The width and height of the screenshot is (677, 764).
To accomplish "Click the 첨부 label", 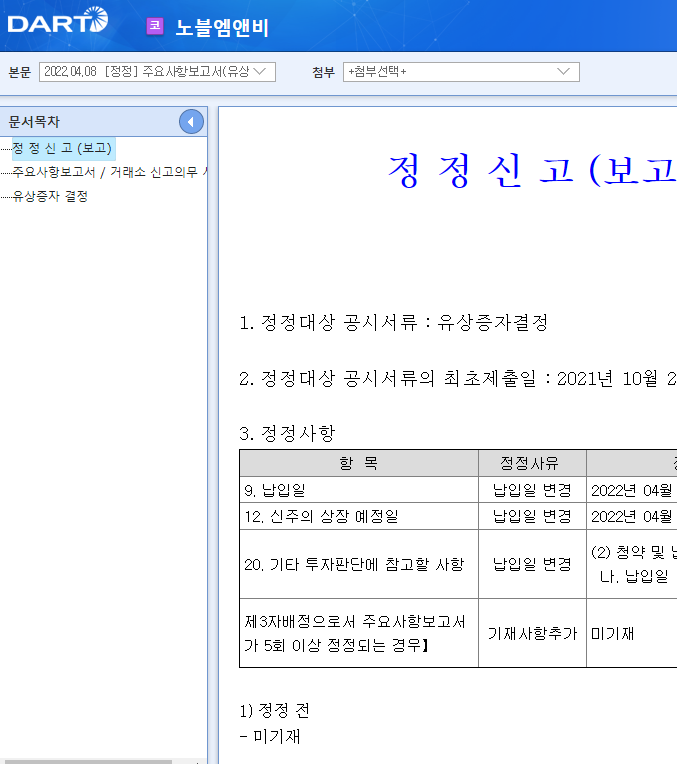I will [x=324, y=72].
